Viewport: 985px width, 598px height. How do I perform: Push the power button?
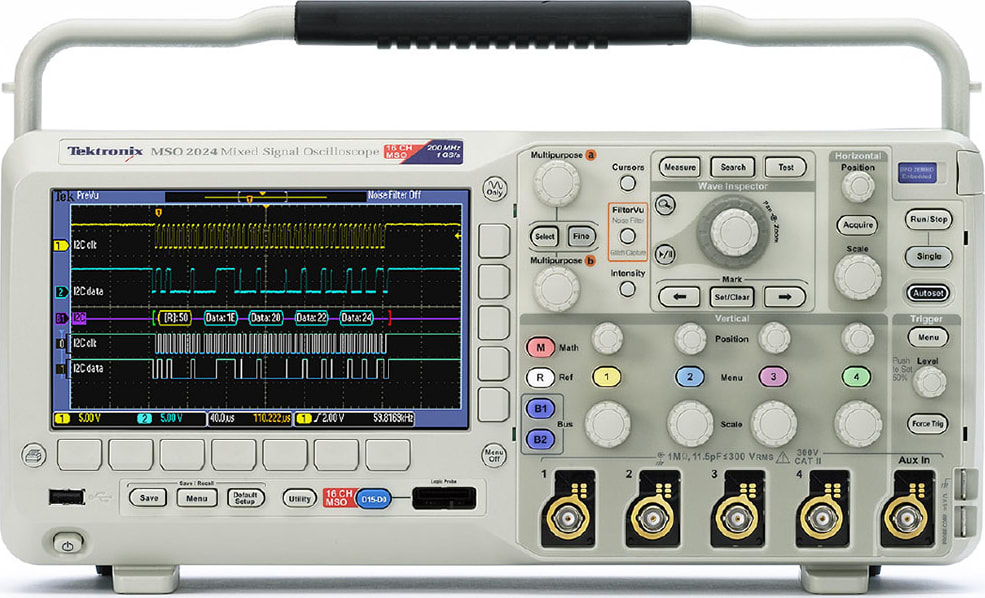[68, 545]
